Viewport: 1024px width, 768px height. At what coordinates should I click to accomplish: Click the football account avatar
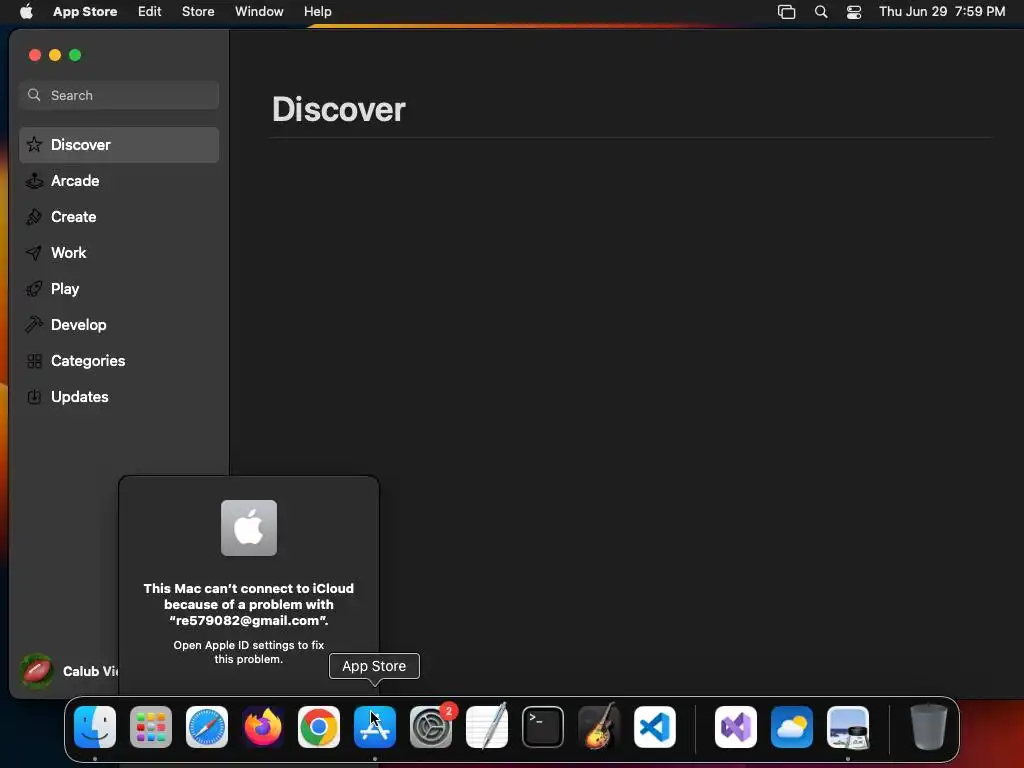37,671
